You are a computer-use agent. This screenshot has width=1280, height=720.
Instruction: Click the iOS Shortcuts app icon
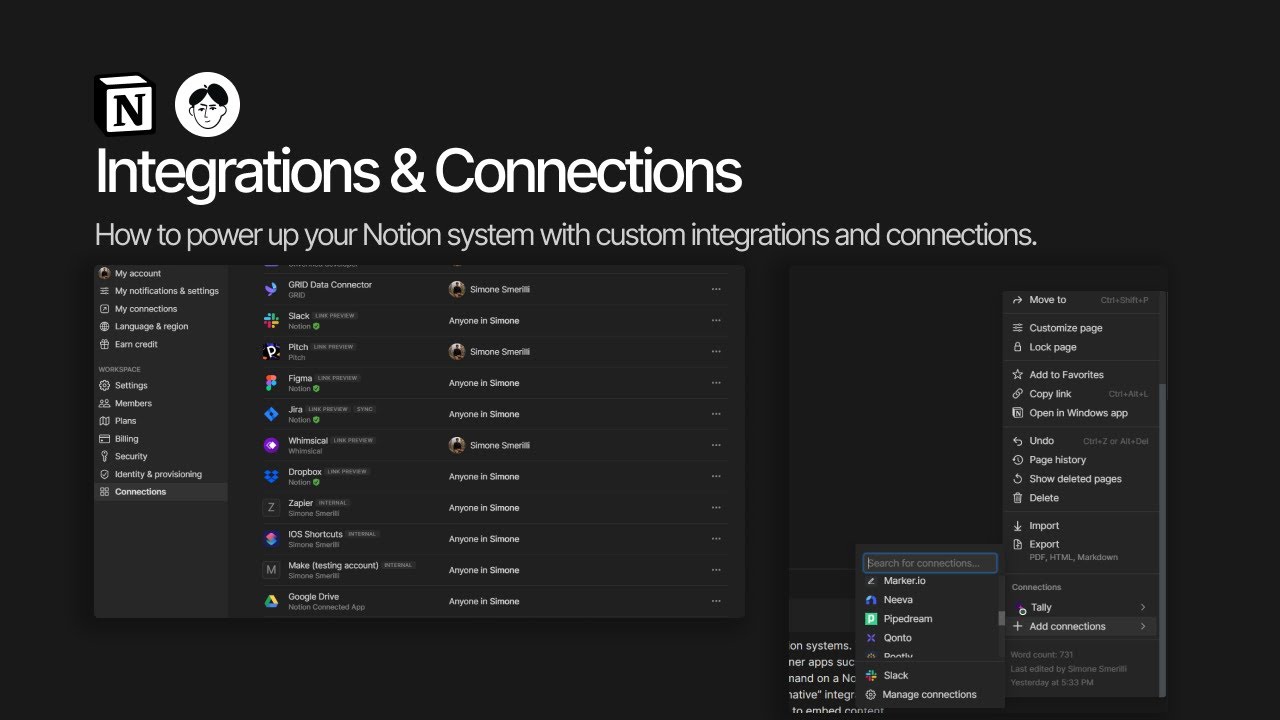click(x=271, y=539)
